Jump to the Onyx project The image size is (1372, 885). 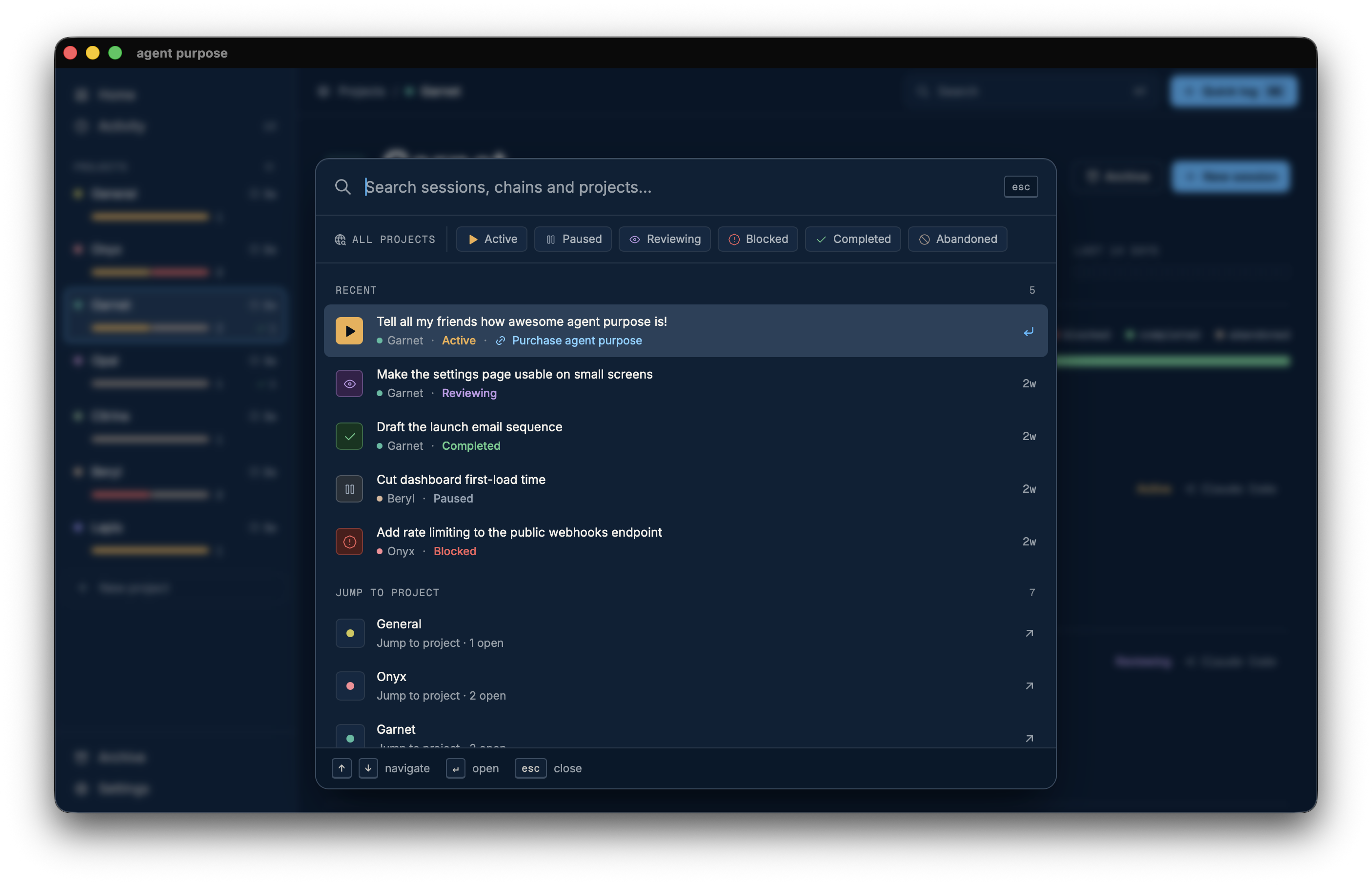686,685
